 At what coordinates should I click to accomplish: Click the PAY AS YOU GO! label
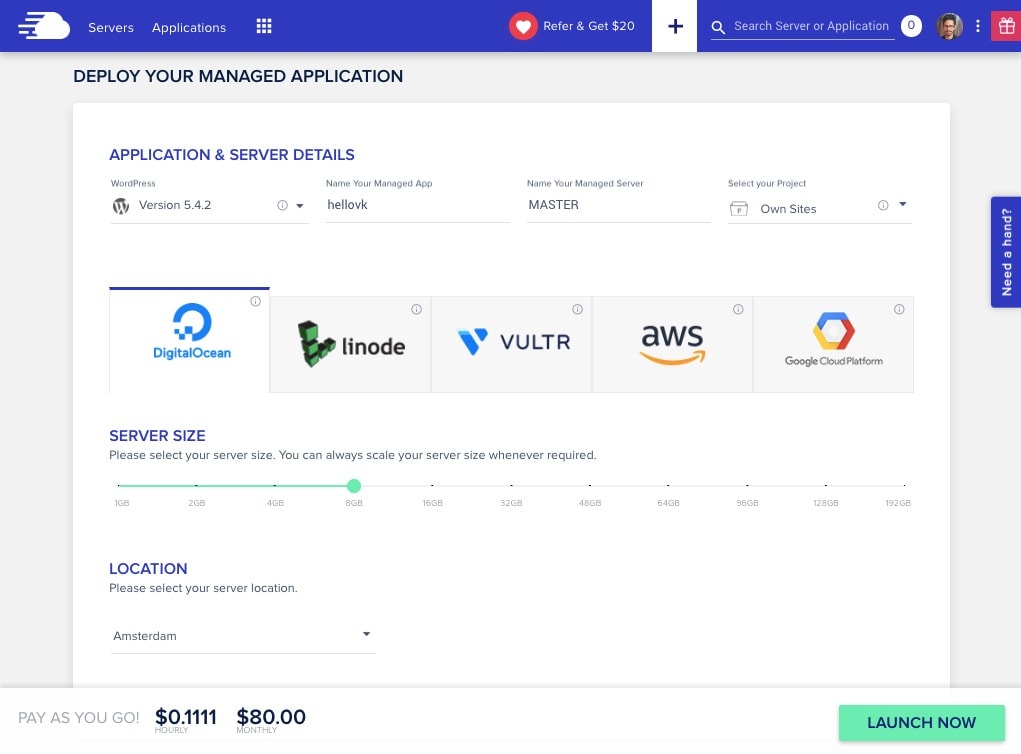(79, 718)
